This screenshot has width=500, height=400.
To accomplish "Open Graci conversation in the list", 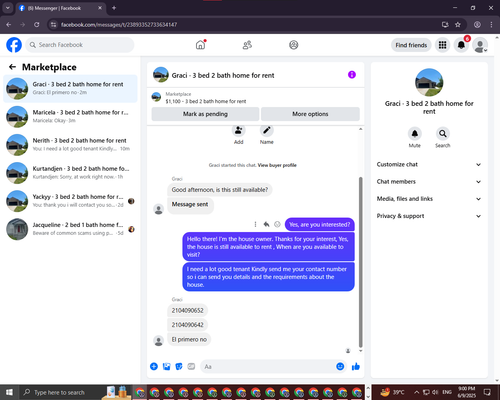I will [x=70, y=89].
